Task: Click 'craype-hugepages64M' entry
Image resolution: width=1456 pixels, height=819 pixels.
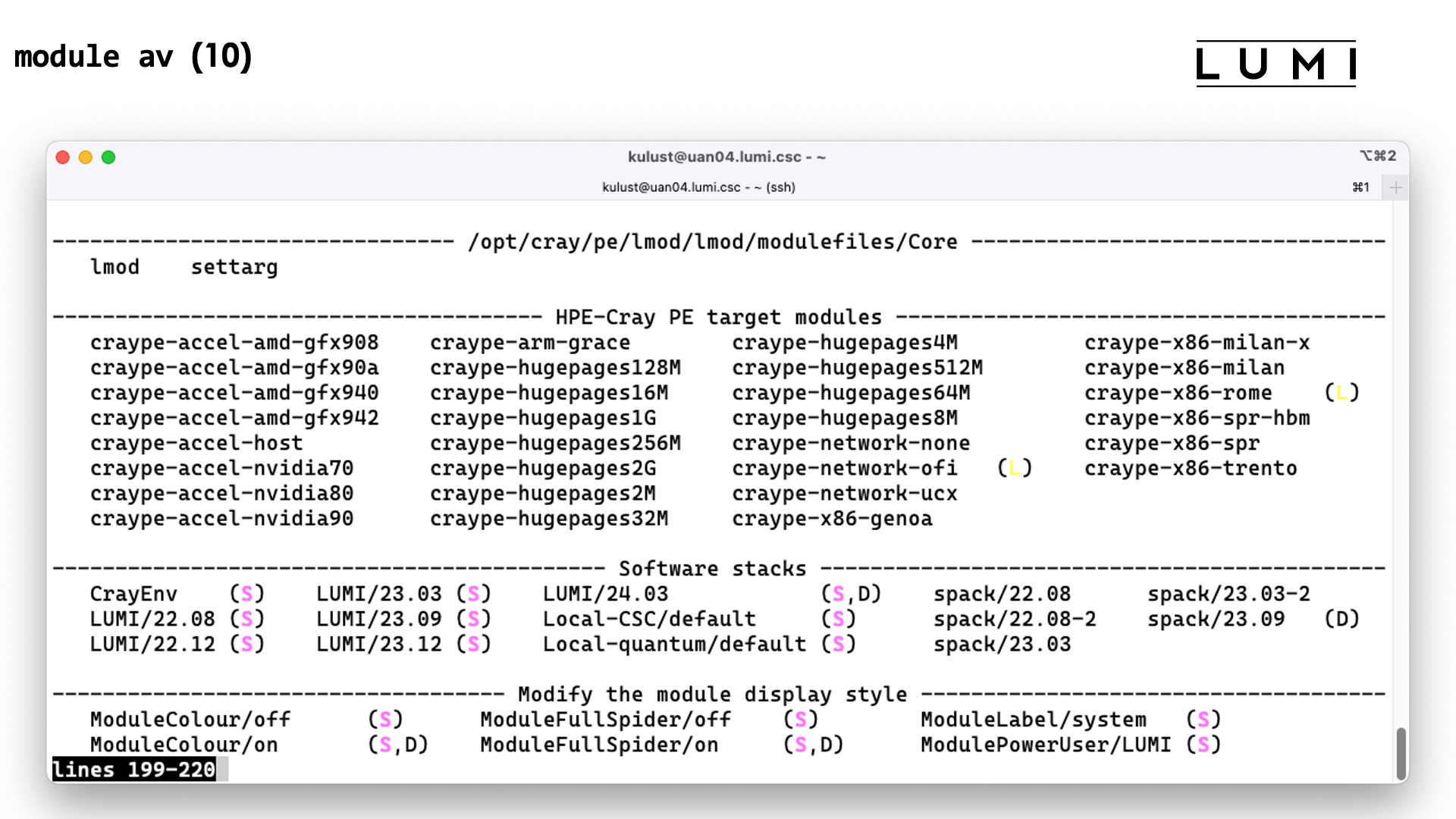Action: click(851, 393)
